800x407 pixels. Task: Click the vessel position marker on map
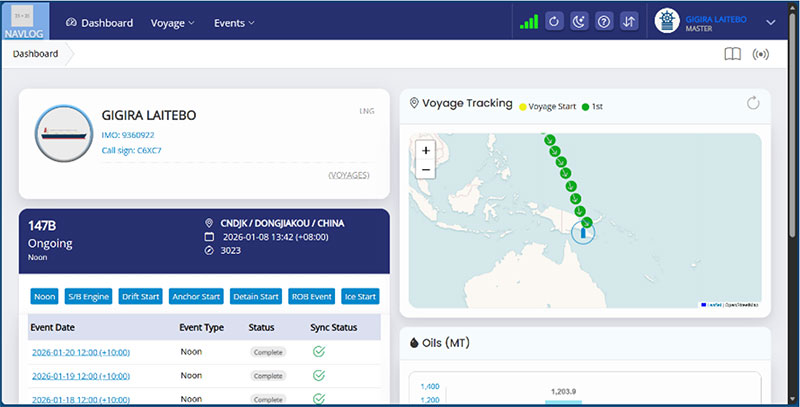pyautogui.click(x=581, y=233)
